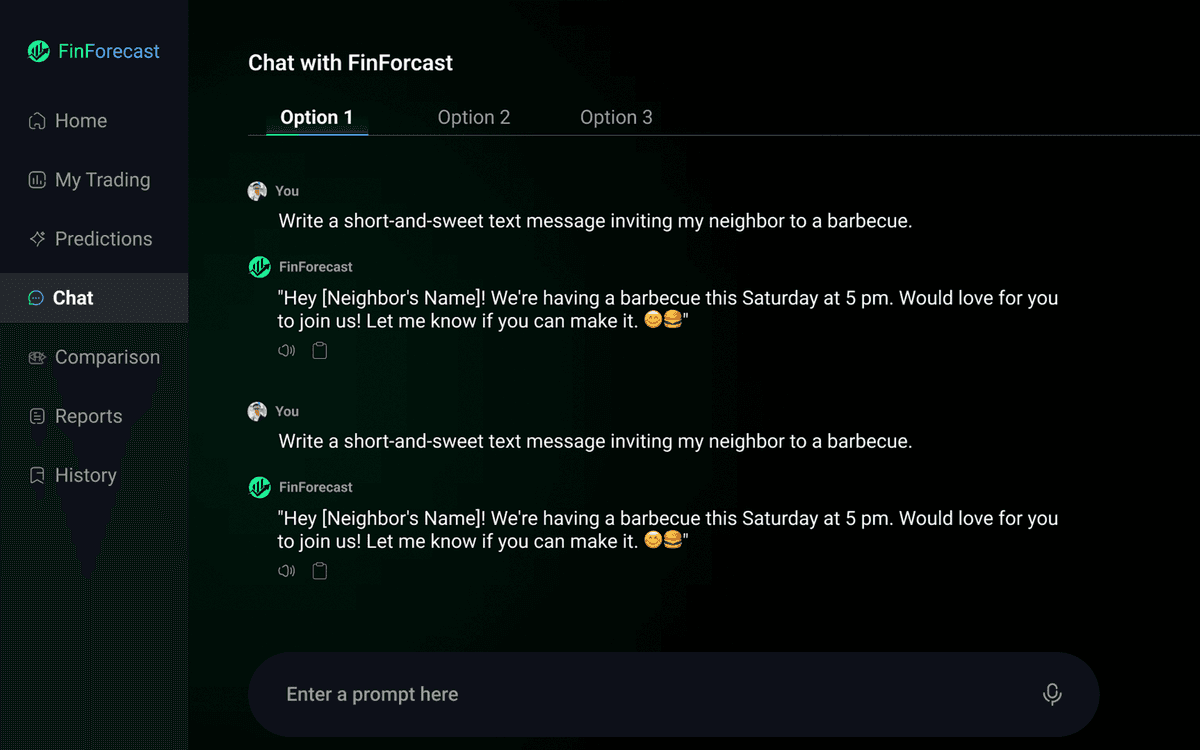
Task: Click the first 'You' user avatar
Action: pyautogui.click(x=258, y=191)
